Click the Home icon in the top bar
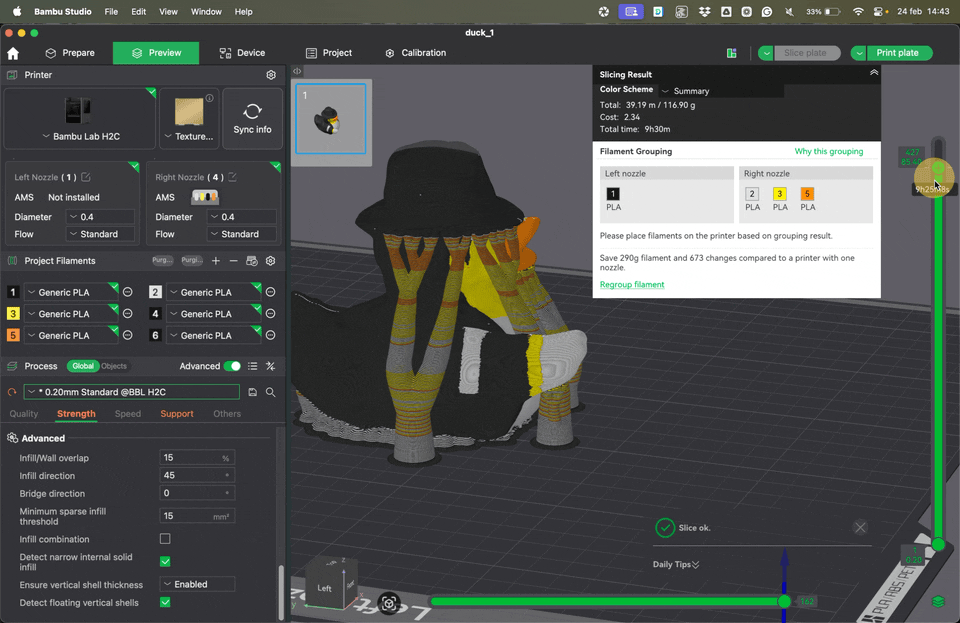Screen dimensions: 960x623 pos(13,53)
